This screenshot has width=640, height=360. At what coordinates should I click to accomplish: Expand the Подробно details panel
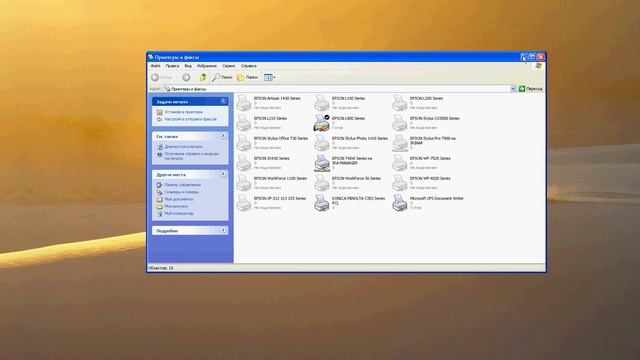coord(223,231)
